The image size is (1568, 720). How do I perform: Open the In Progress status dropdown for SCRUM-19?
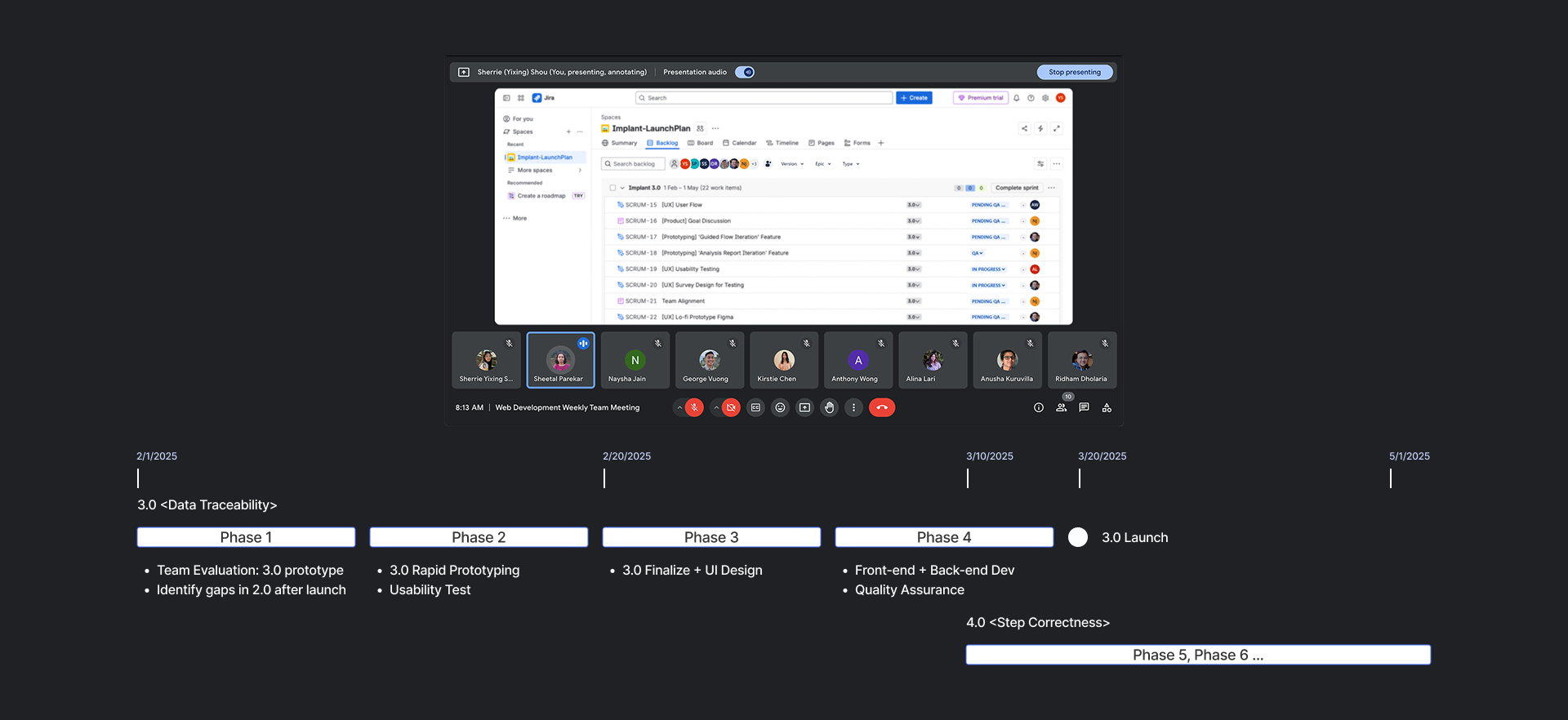(988, 269)
